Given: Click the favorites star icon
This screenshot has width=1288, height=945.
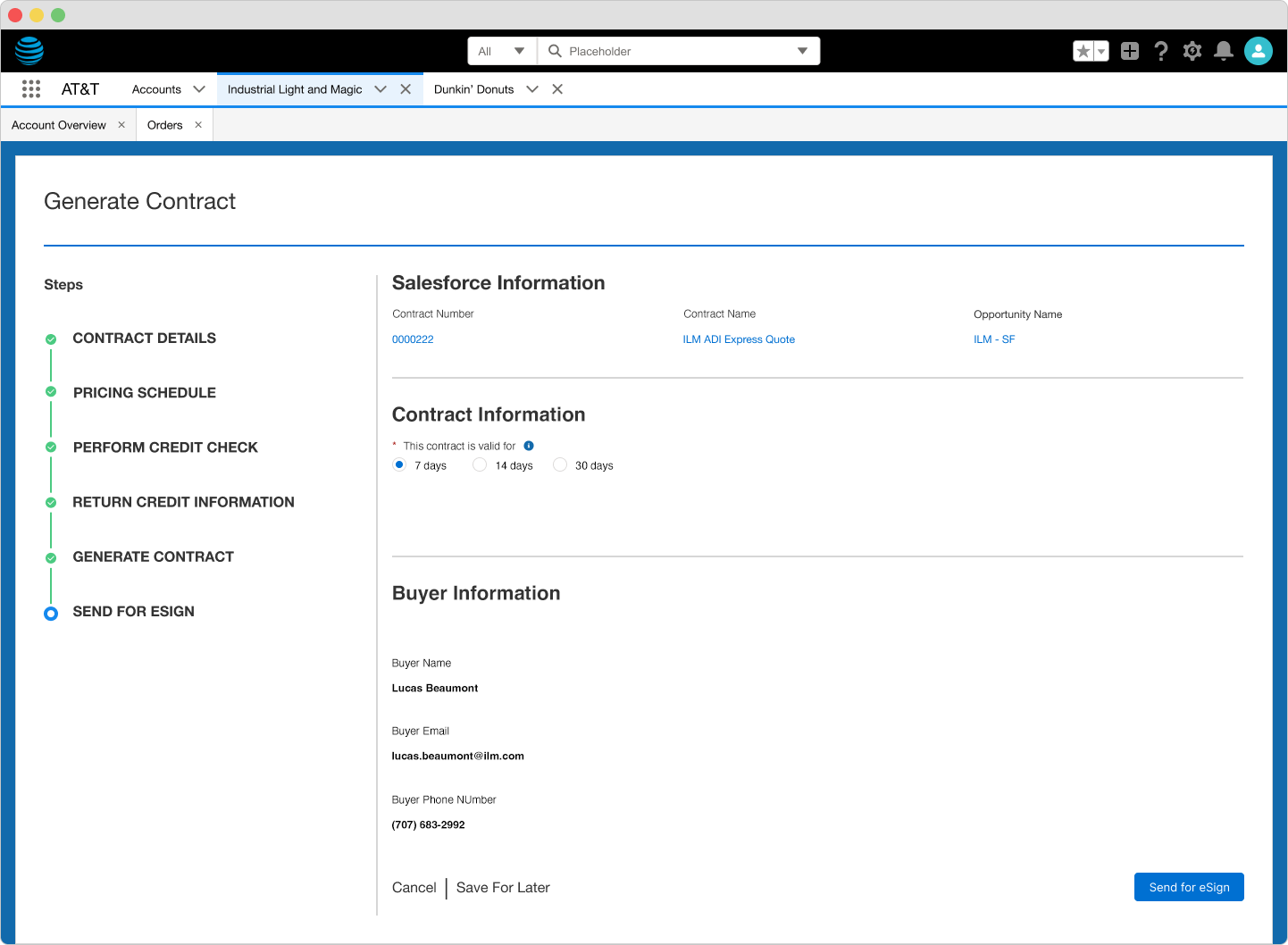Looking at the screenshot, I should (1083, 51).
